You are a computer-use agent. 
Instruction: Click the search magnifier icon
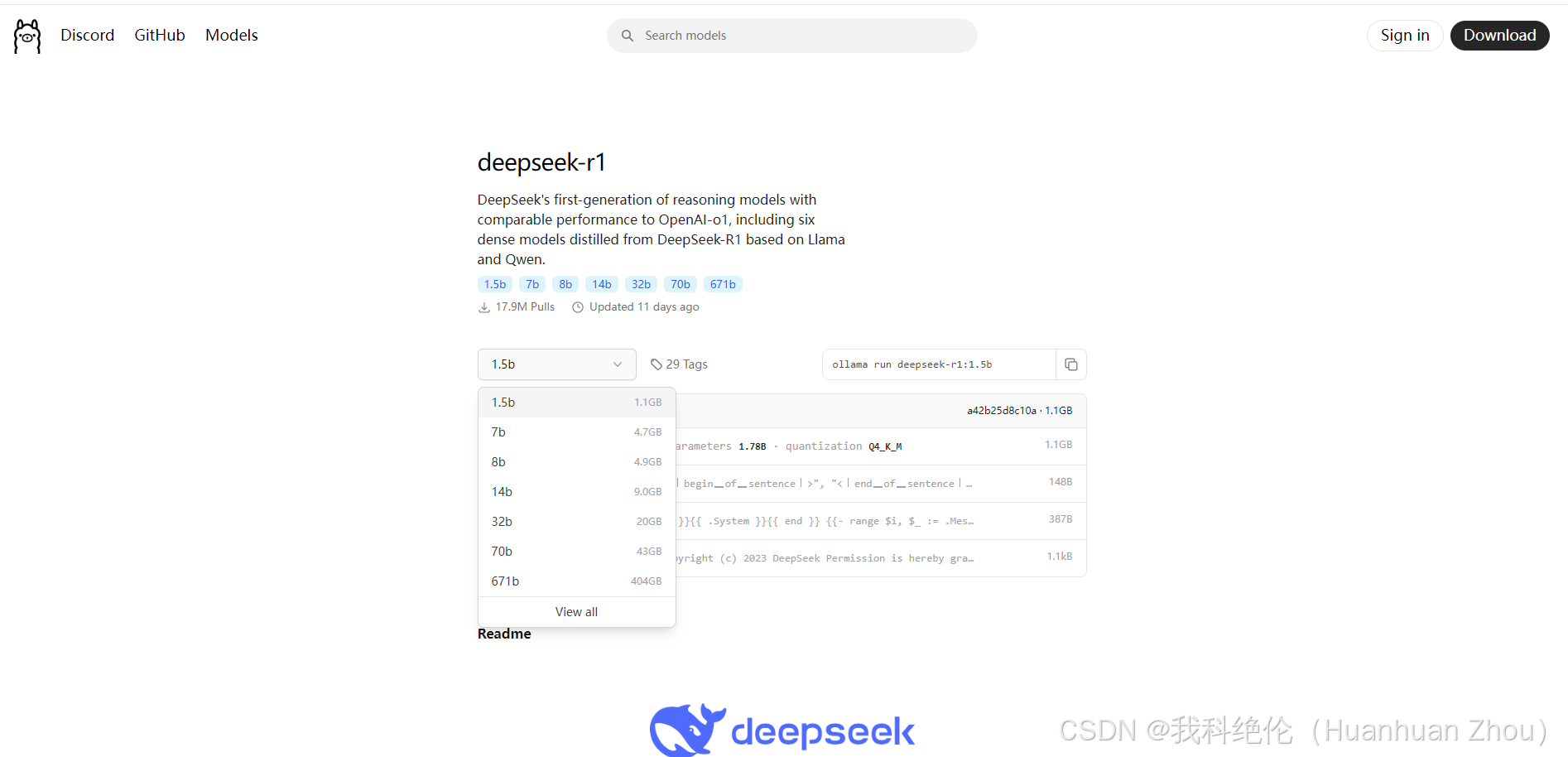628,36
